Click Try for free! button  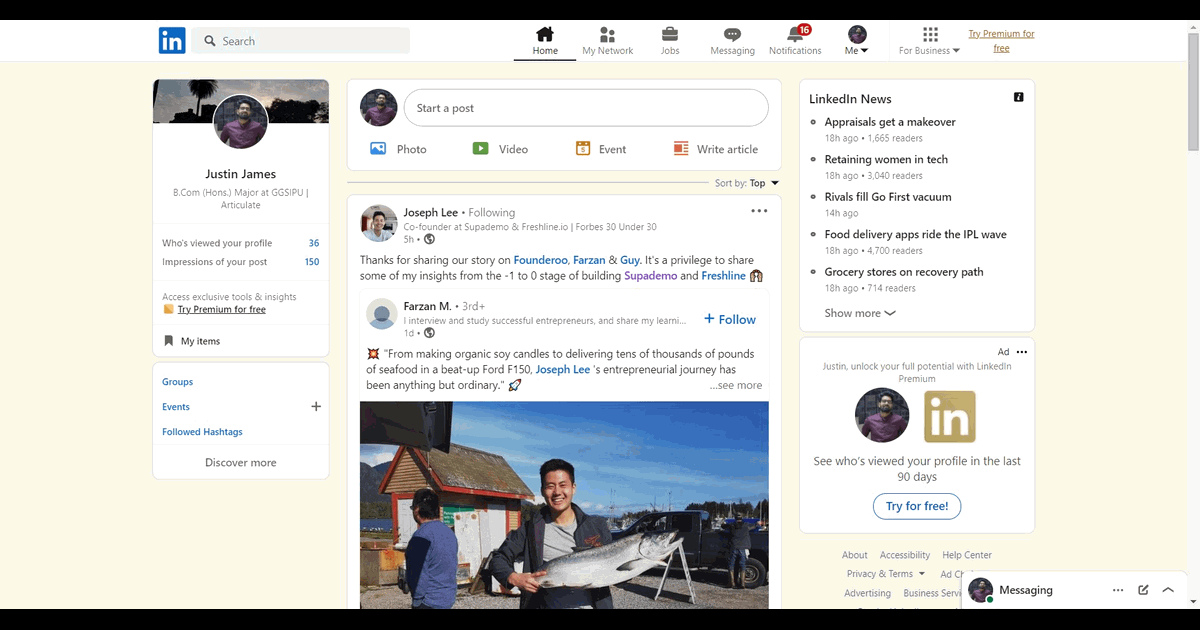[917, 506]
